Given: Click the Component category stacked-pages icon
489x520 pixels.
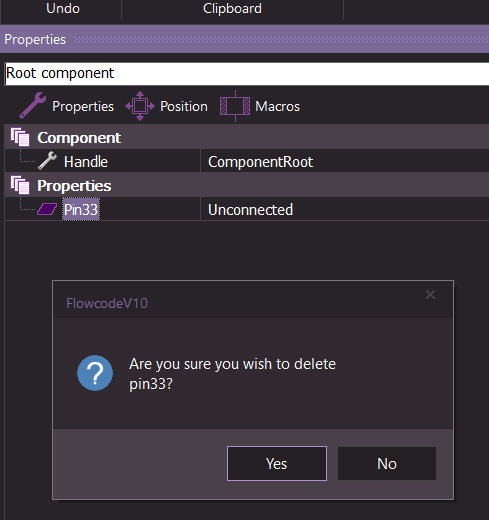Looking at the screenshot, I should [20, 137].
